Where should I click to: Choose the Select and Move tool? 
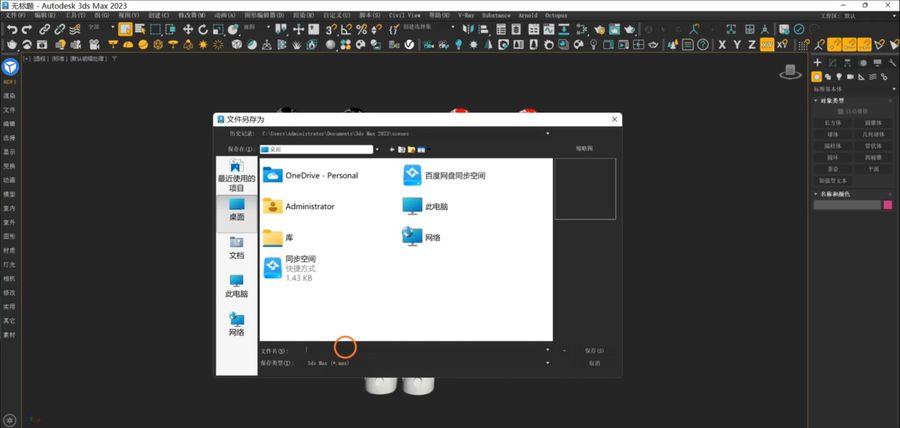(x=188, y=29)
